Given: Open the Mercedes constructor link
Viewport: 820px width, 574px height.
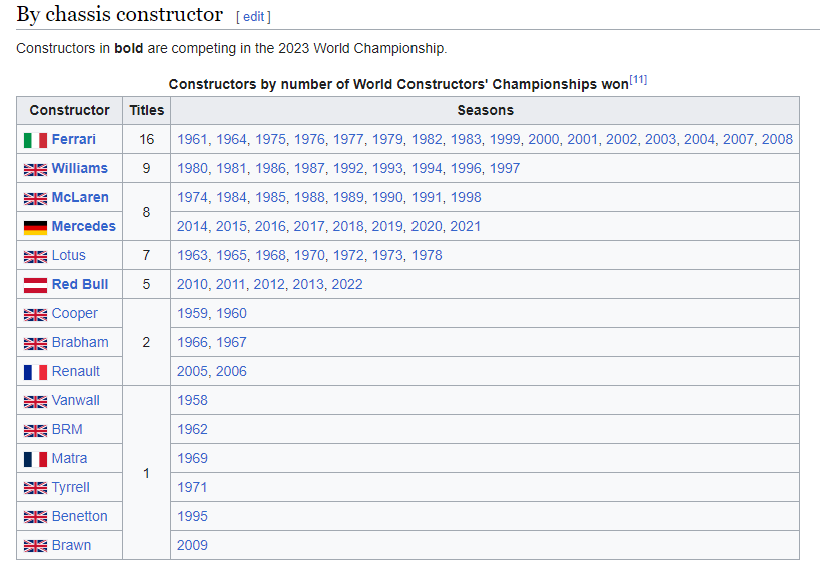Looking at the screenshot, I should click(x=84, y=226).
